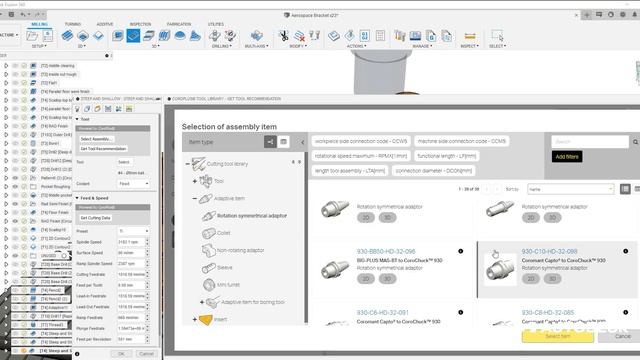Click the search magnifier icon
640x360 pixels.
pos(635,142)
